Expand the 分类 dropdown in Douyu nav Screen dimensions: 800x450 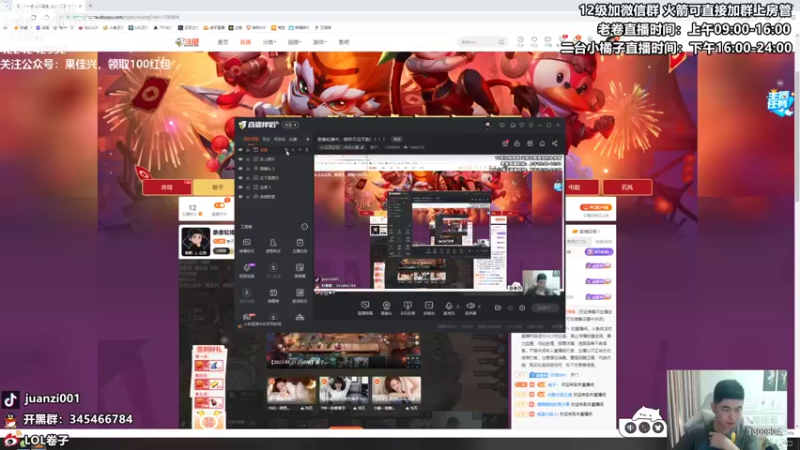pyautogui.click(x=269, y=42)
